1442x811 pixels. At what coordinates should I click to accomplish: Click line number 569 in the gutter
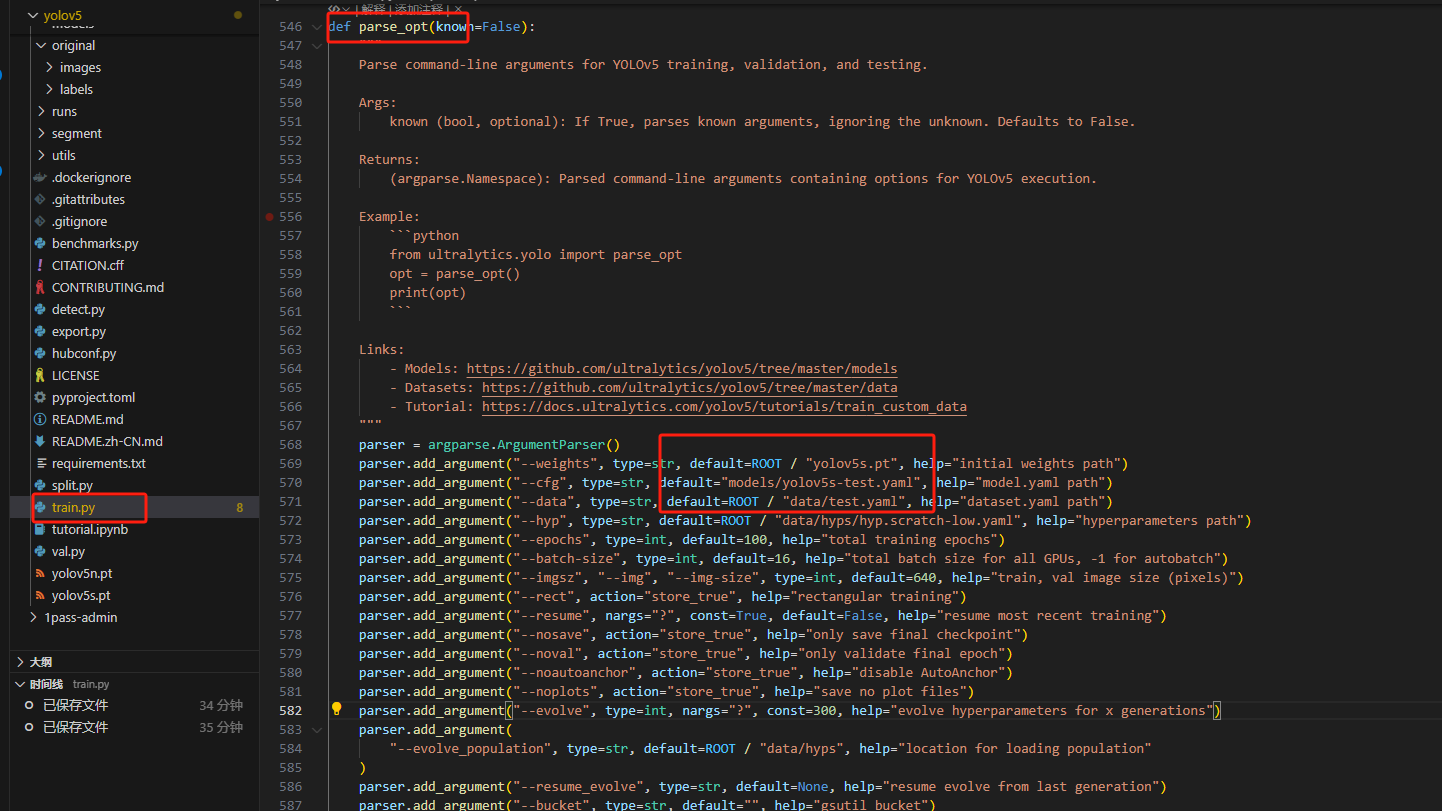(x=290, y=463)
